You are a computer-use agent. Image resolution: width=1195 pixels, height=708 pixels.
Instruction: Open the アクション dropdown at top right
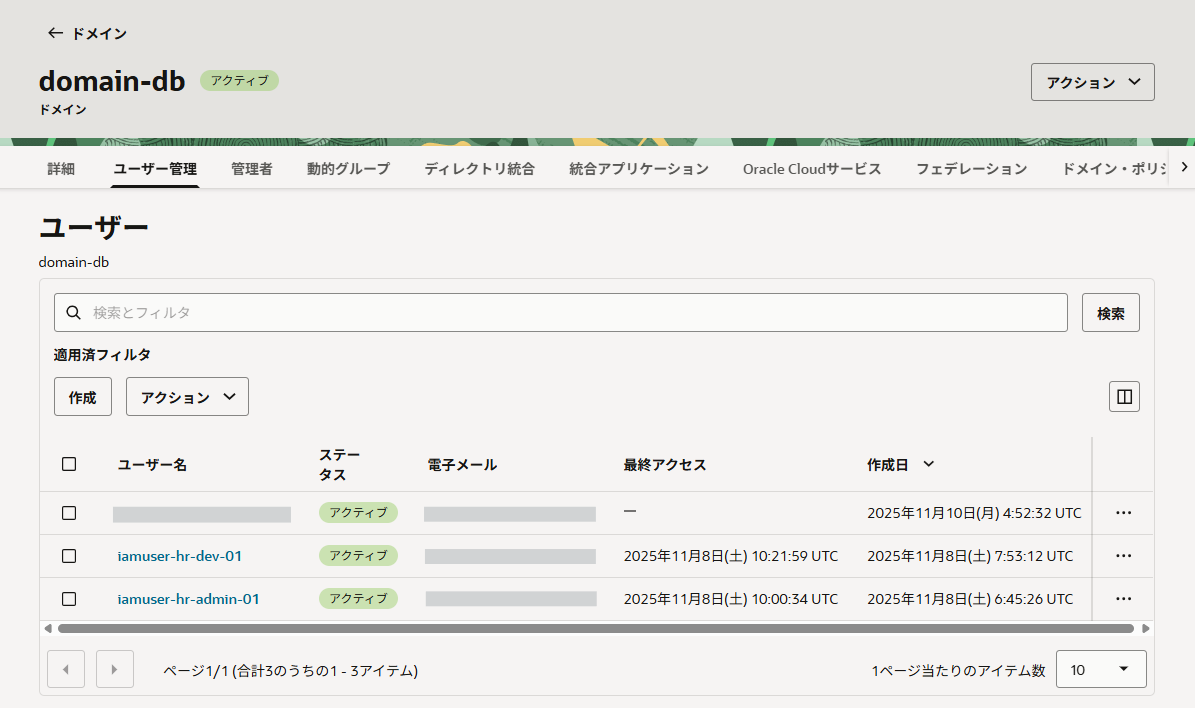tap(1092, 81)
